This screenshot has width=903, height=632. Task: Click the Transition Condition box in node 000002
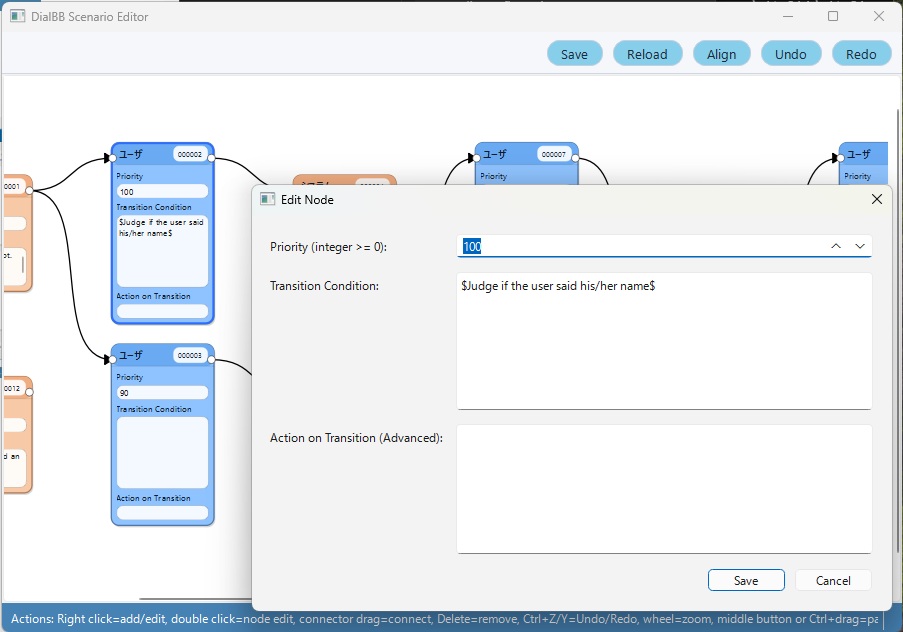click(162, 251)
